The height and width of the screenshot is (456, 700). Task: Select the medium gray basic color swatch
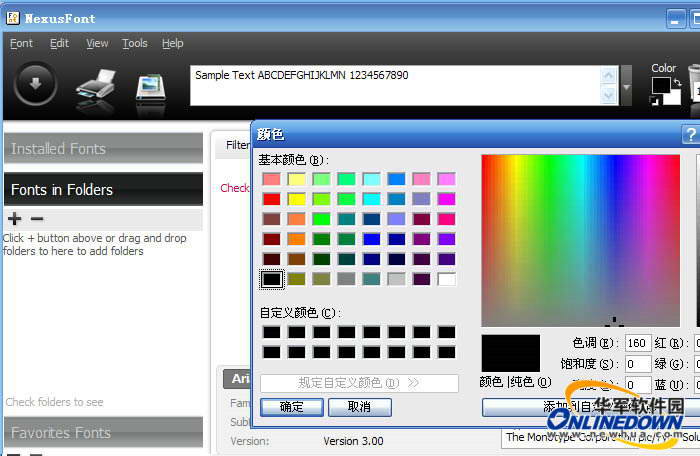click(346, 279)
